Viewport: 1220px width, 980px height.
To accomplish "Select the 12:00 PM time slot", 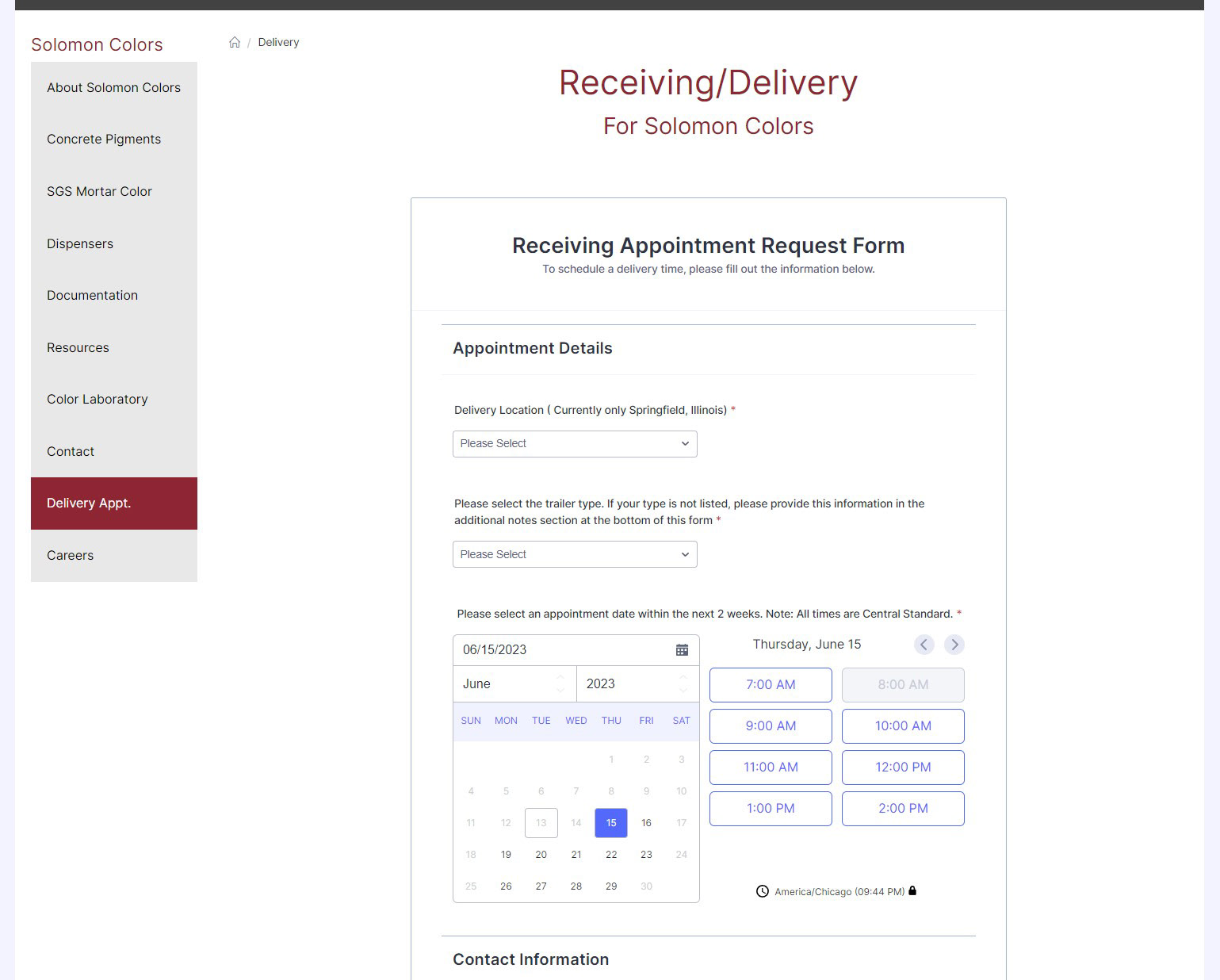I will tap(903, 768).
